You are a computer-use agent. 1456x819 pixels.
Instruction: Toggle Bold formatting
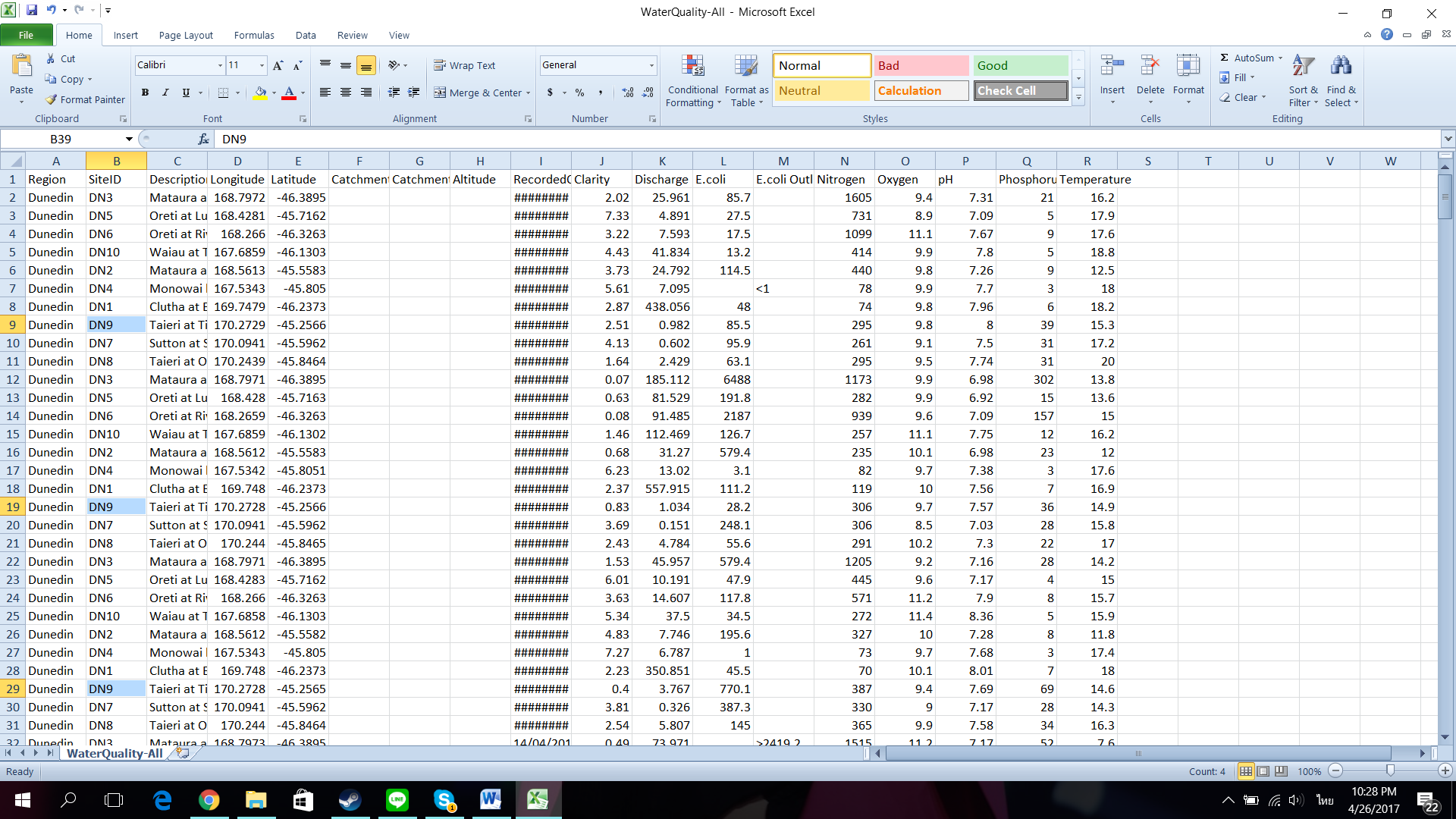pyautogui.click(x=145, y=93)
